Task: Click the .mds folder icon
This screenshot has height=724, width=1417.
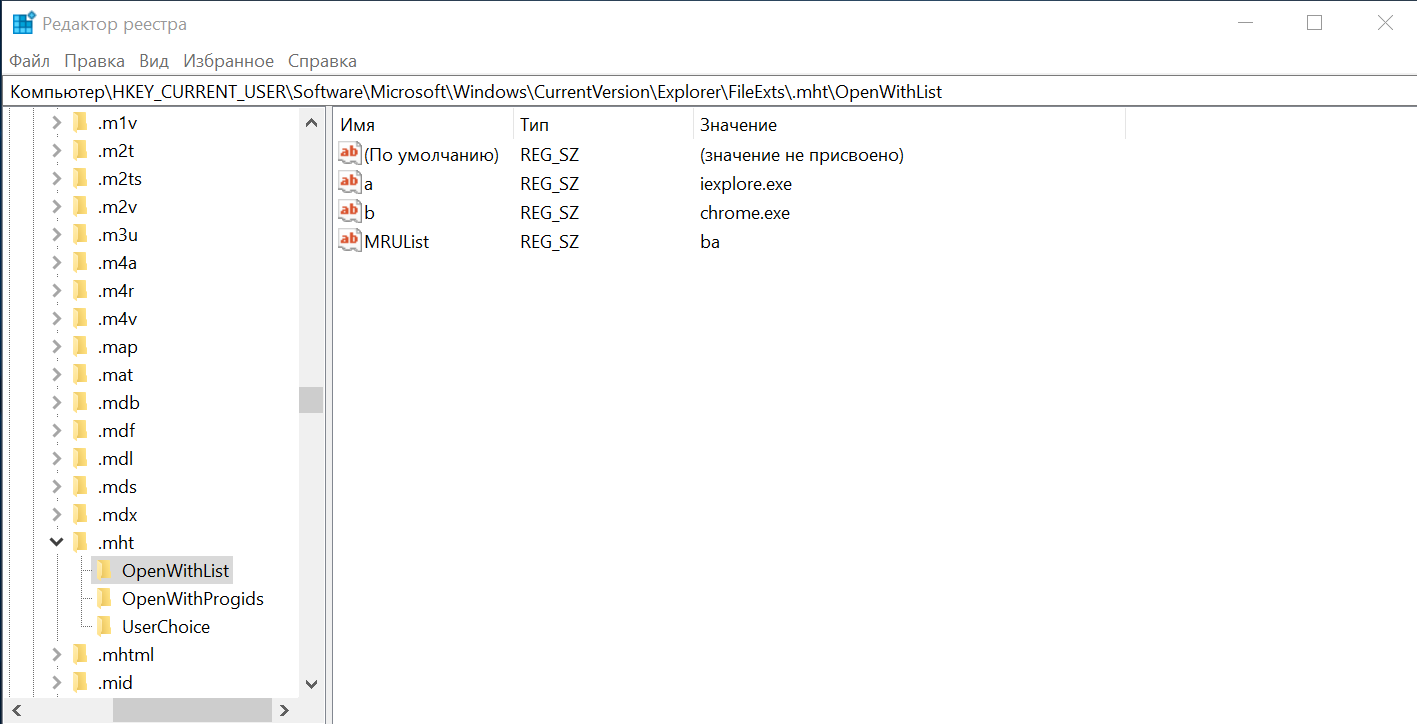Action: pos(81,487)
